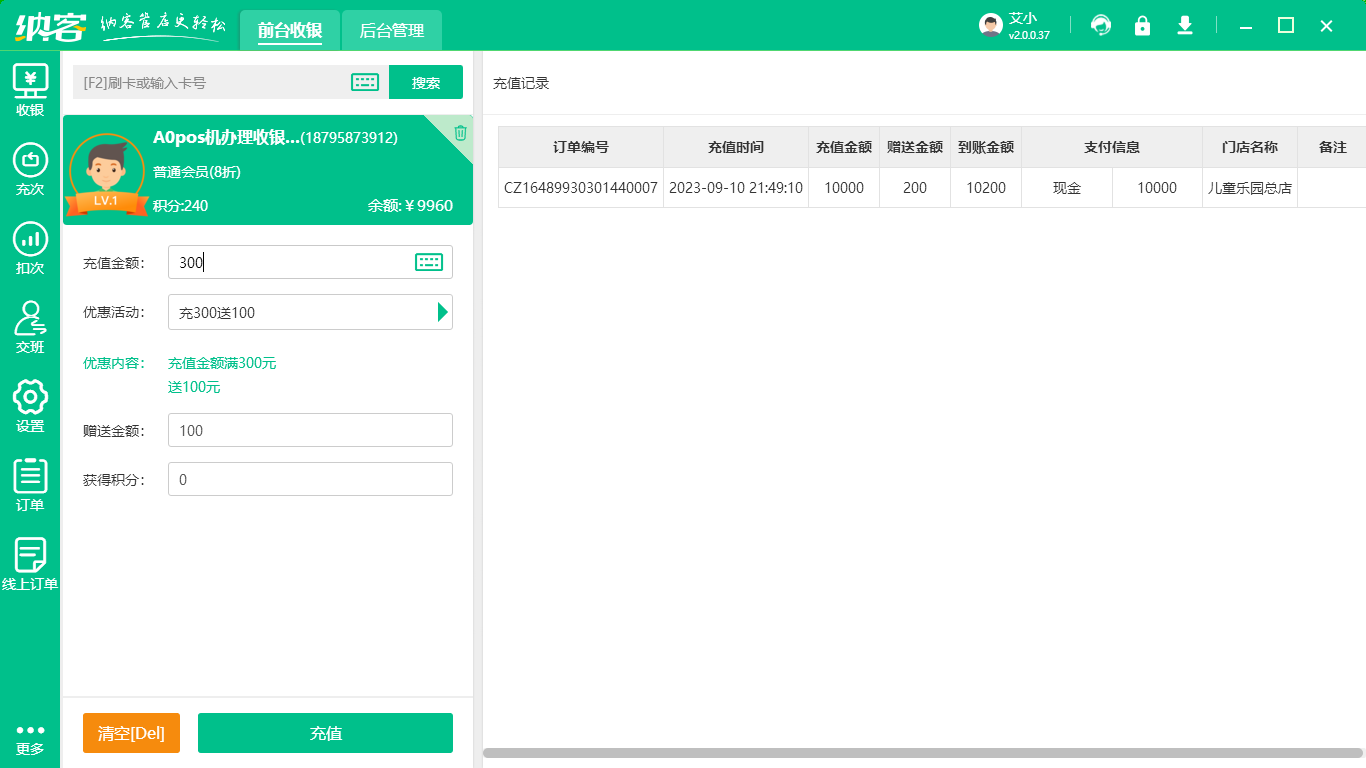Click the 充值 recharge button
The height and width of the screenshot is (768, 1366).
[325, 733]
